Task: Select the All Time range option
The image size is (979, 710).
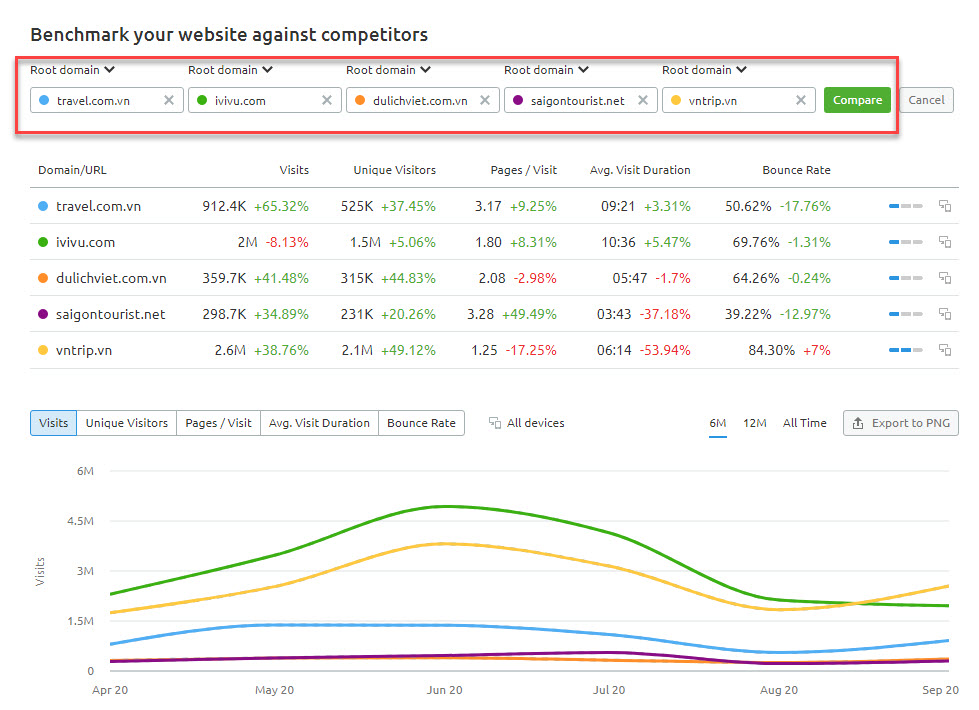Action: tap(804, 423)
